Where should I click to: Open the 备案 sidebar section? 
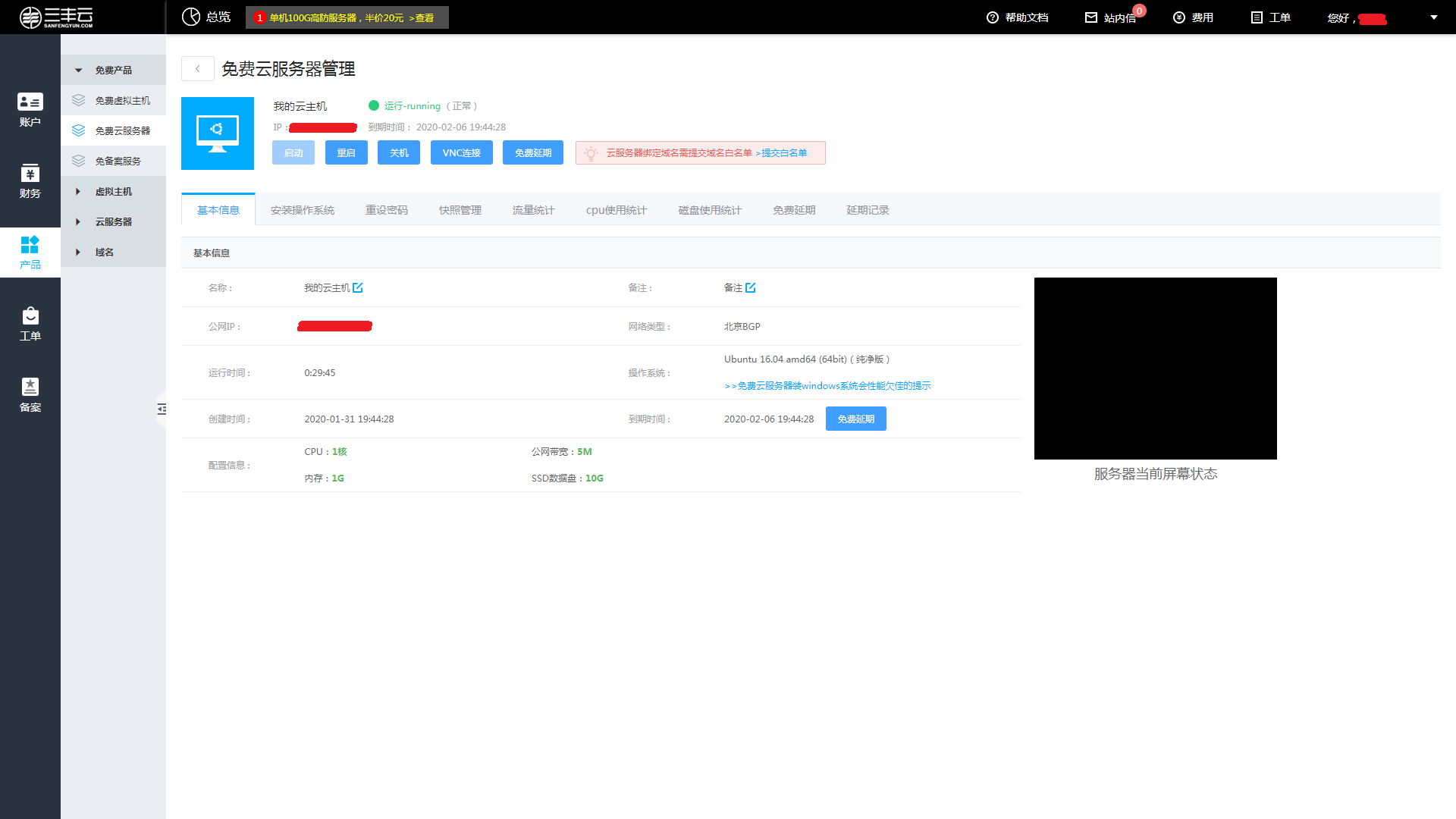(30, 395)
